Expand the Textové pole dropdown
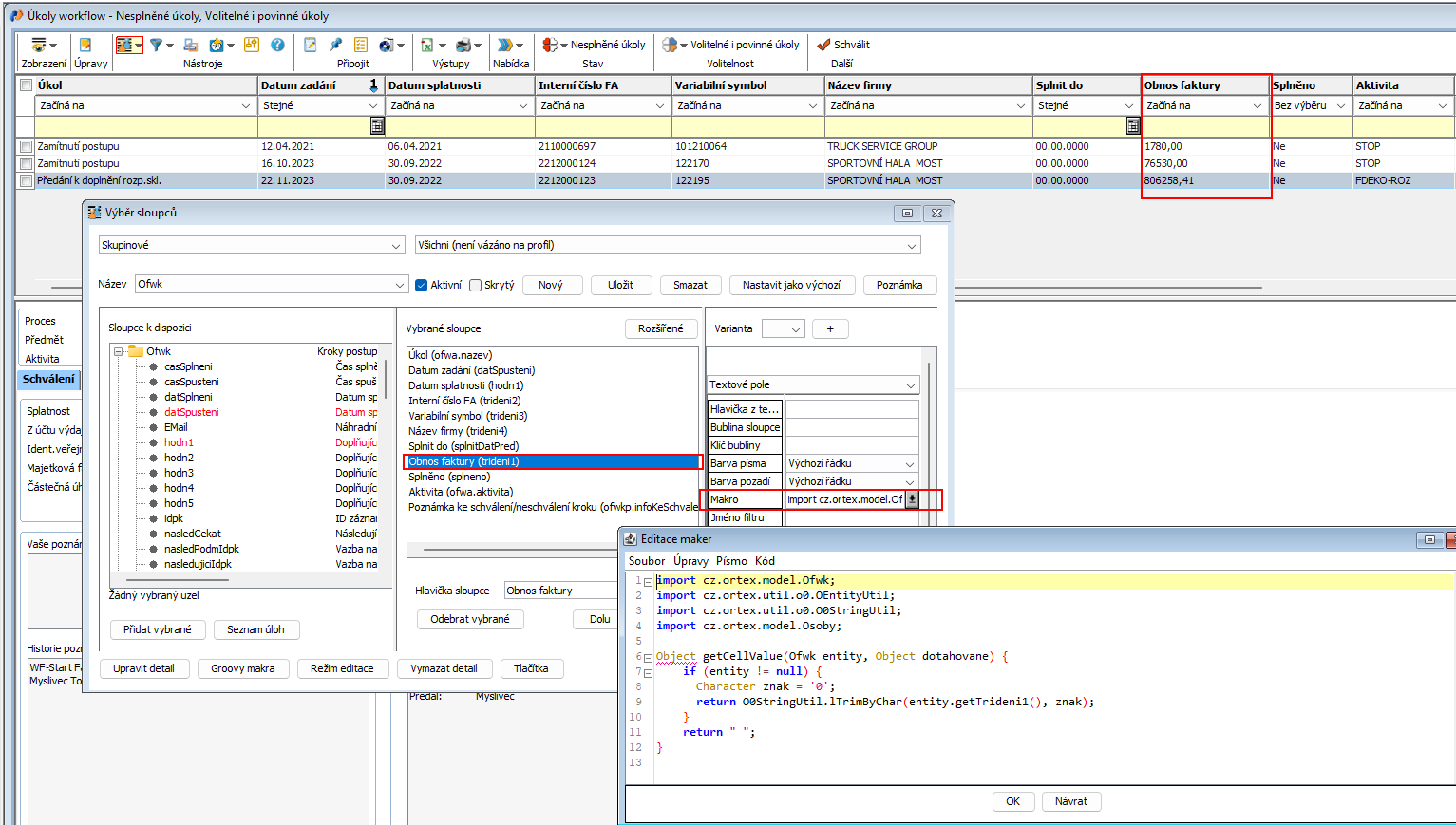This screenshot has height=825, width=1456. (x=813, y=384)
